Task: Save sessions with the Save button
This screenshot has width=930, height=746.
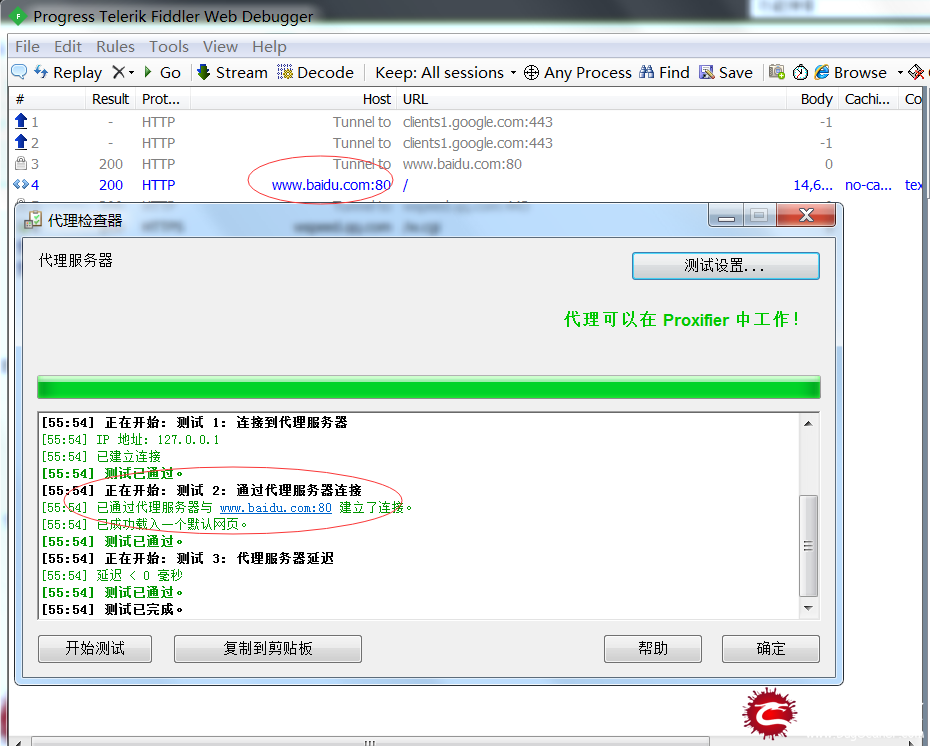Action: click(726, 72)
